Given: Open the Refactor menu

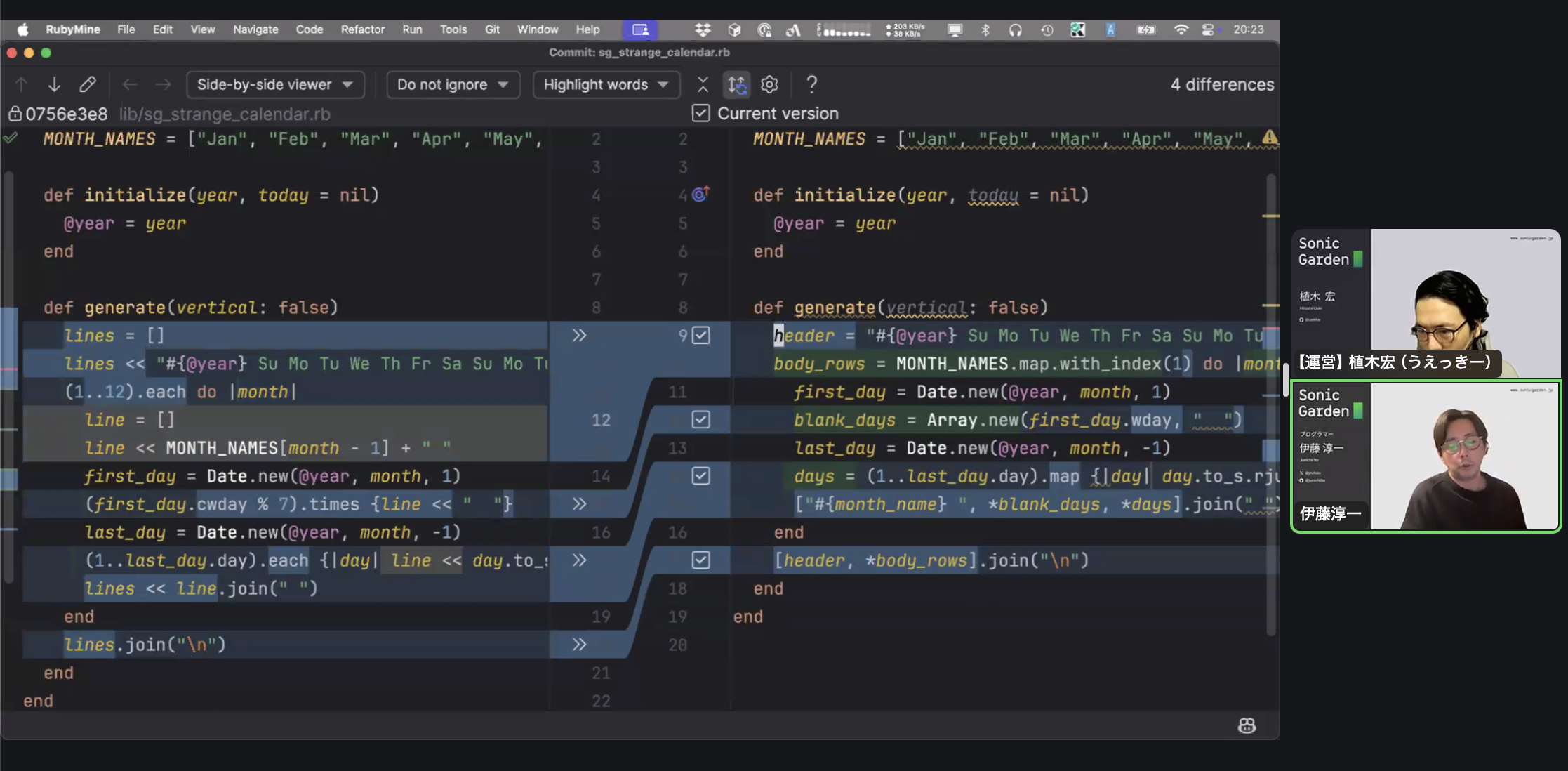Looking at the screenshot, I should [x=362, y=29].
